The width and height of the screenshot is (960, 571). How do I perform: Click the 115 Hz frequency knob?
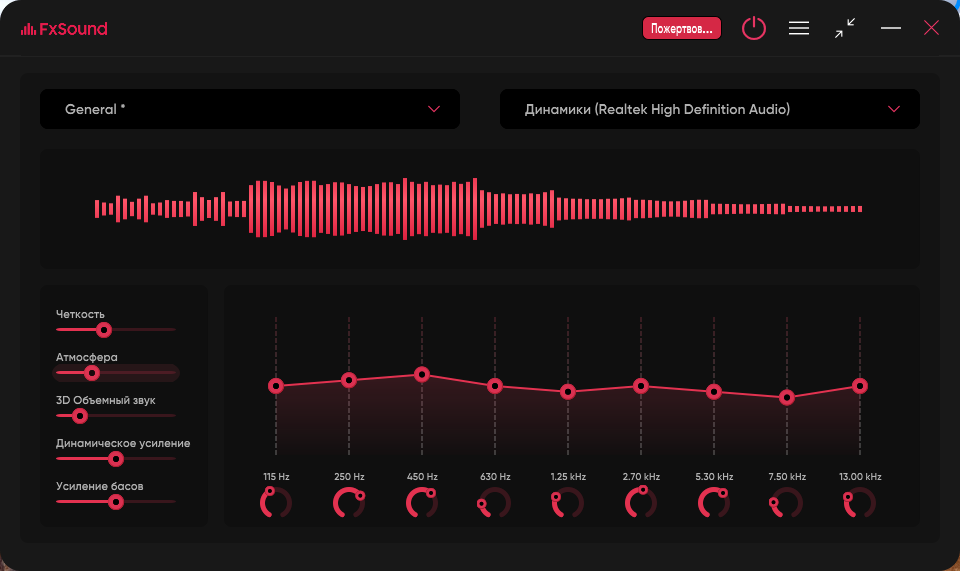(276, 502)
